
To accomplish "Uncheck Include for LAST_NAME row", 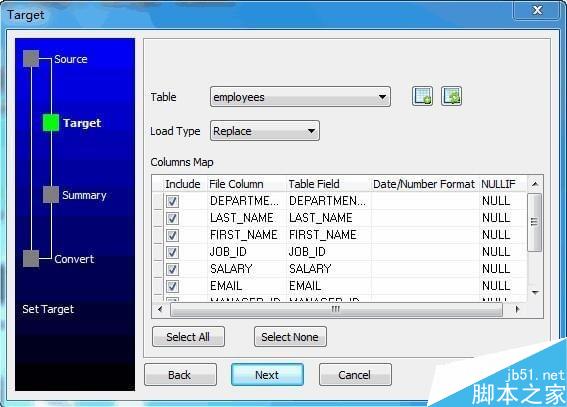I will (172, 218).
